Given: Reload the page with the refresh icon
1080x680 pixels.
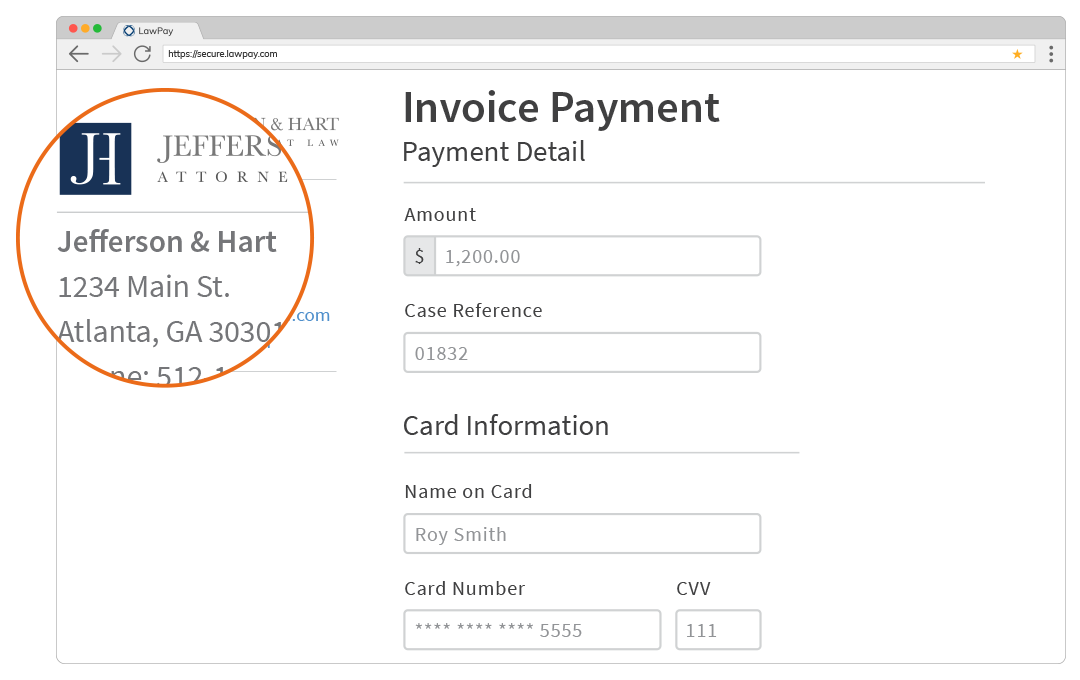Looking at the screenshot, I should point(143,54).
